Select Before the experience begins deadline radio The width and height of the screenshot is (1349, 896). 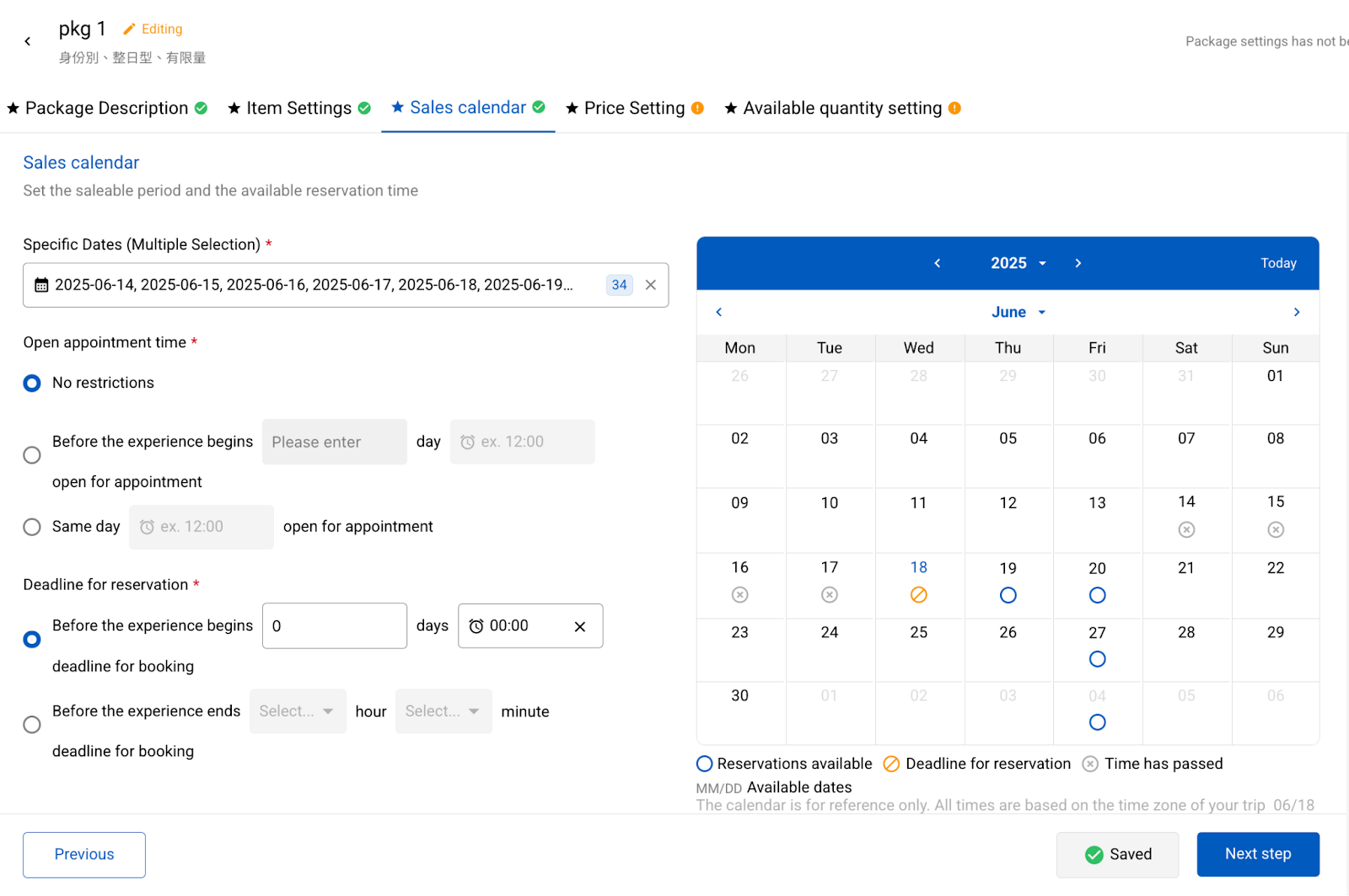click(32, 640)
